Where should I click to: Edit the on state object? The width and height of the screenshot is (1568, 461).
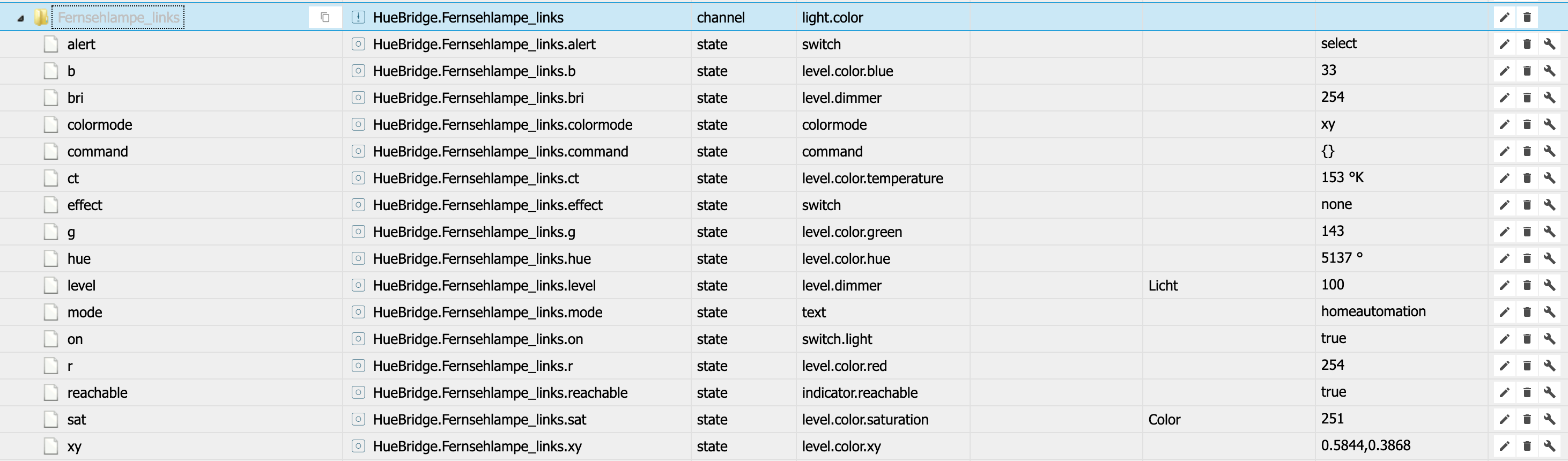[1504, 339]
